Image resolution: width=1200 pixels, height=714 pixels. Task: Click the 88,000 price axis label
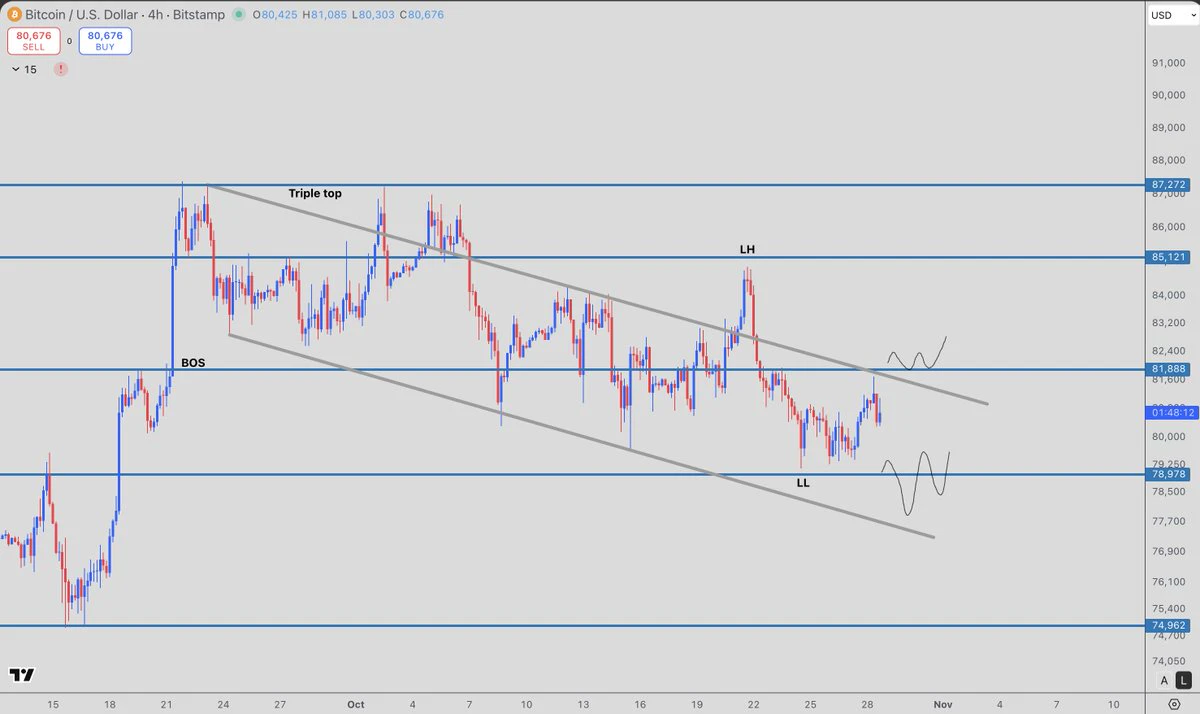tap(1169, 160)
